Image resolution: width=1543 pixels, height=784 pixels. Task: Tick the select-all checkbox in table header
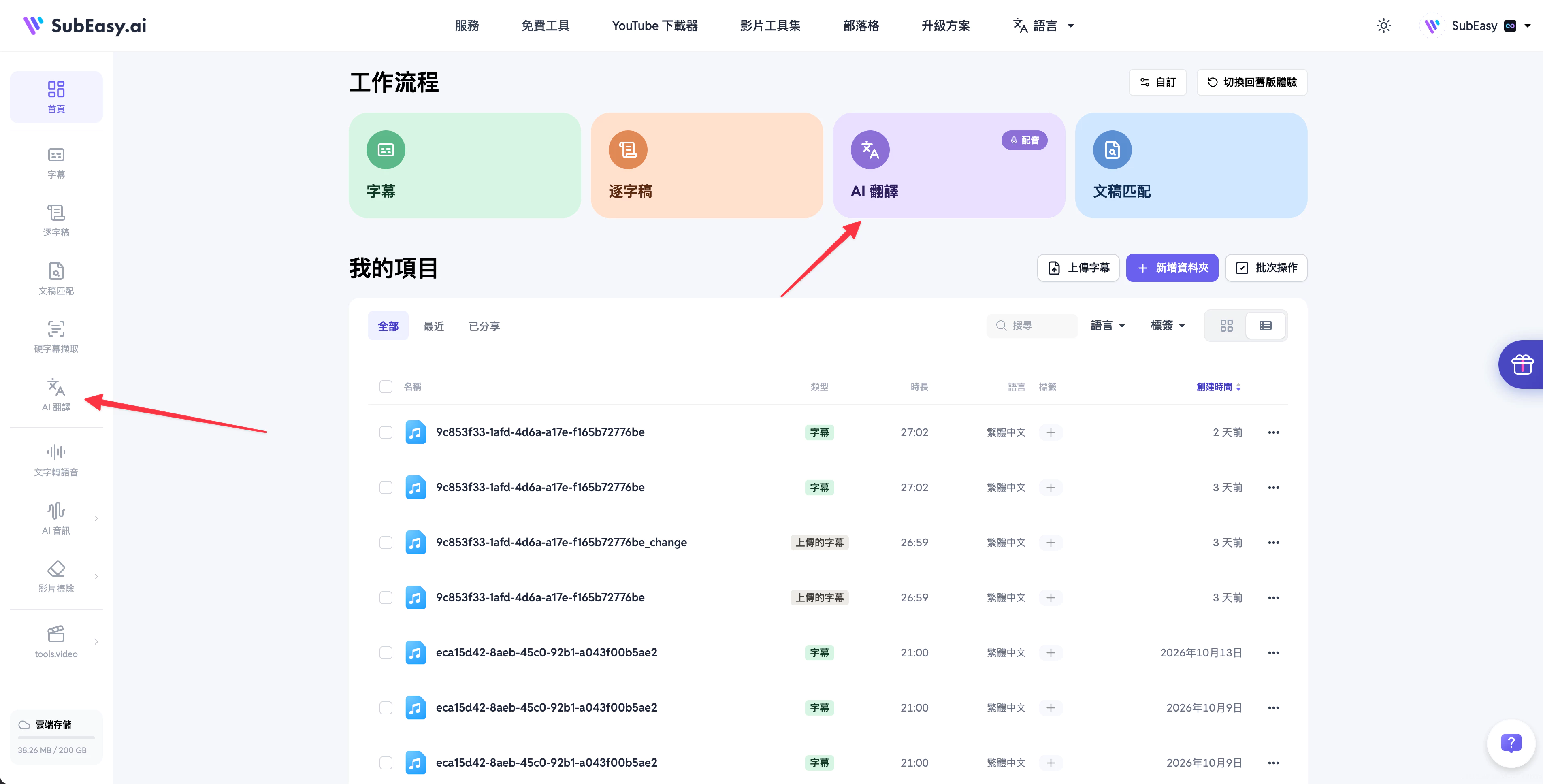[386, 387]
